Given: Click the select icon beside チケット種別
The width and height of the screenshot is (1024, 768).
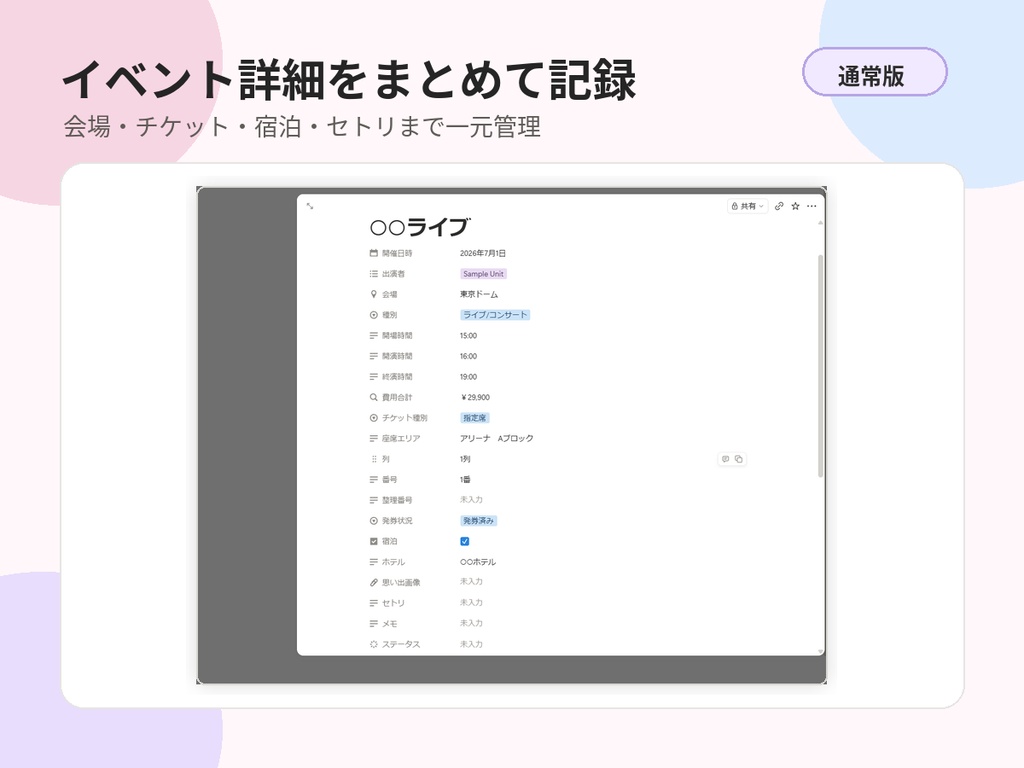Looking at the screenshot, I should (x=374, y=417).
